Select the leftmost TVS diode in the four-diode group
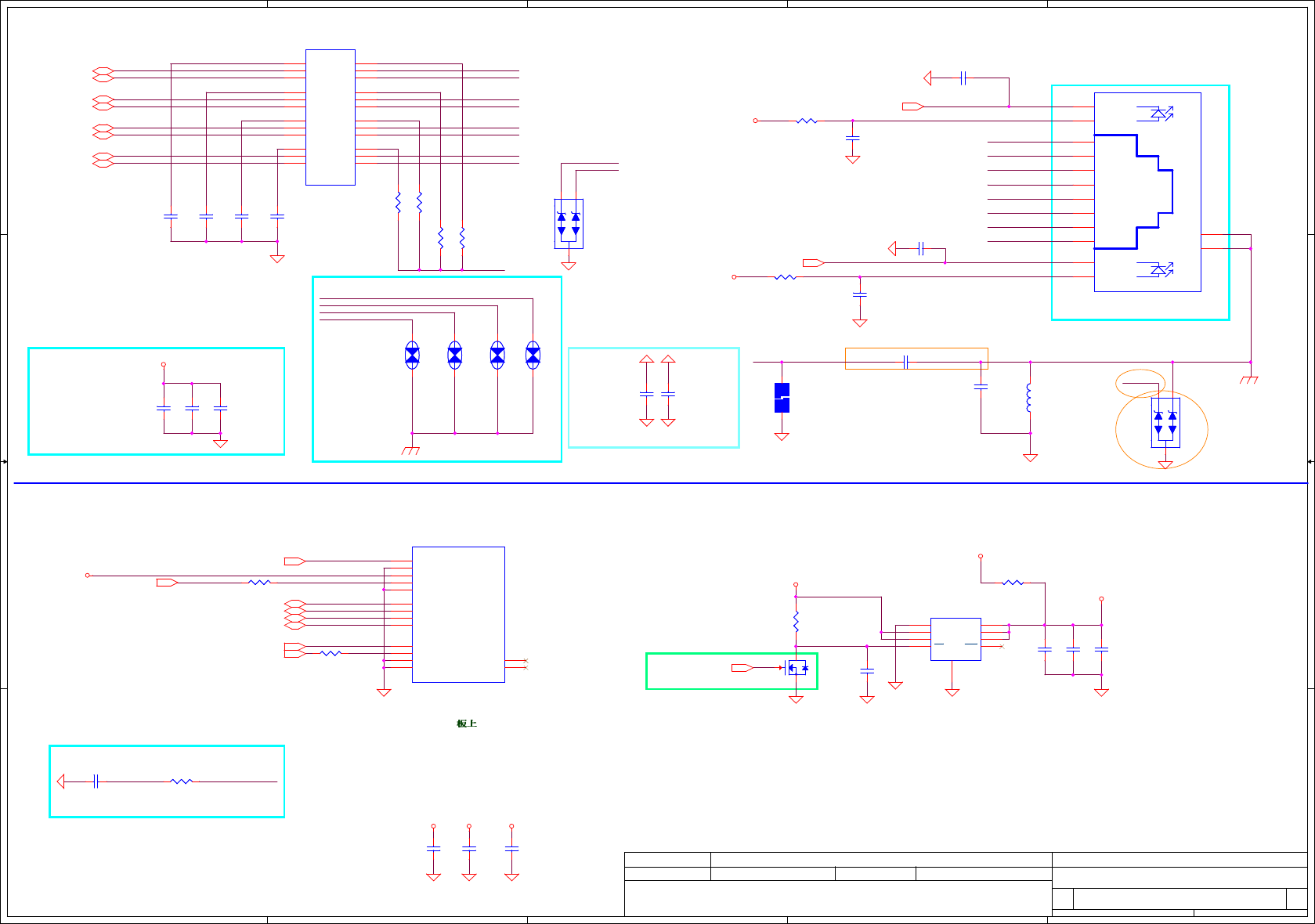The image size is (1315, 924). pos(412,356)
